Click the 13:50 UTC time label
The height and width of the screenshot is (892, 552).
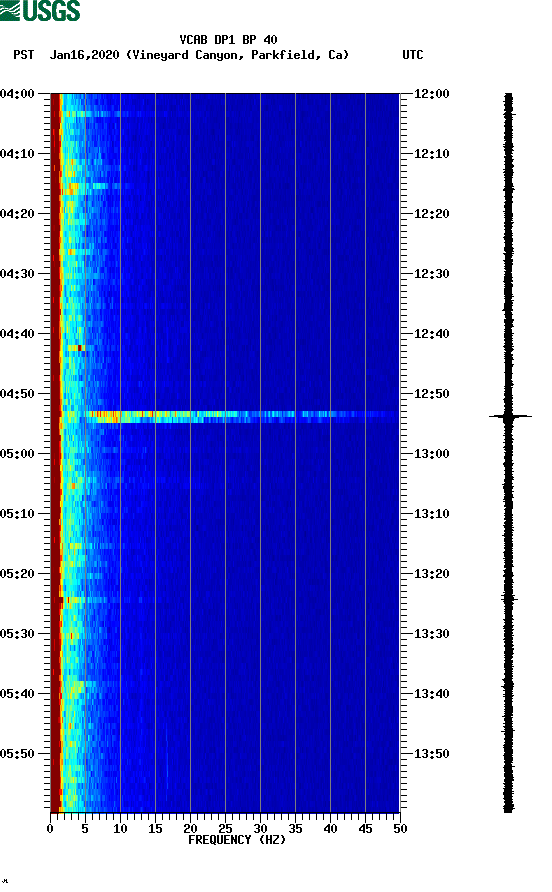(x=431, y=754)
